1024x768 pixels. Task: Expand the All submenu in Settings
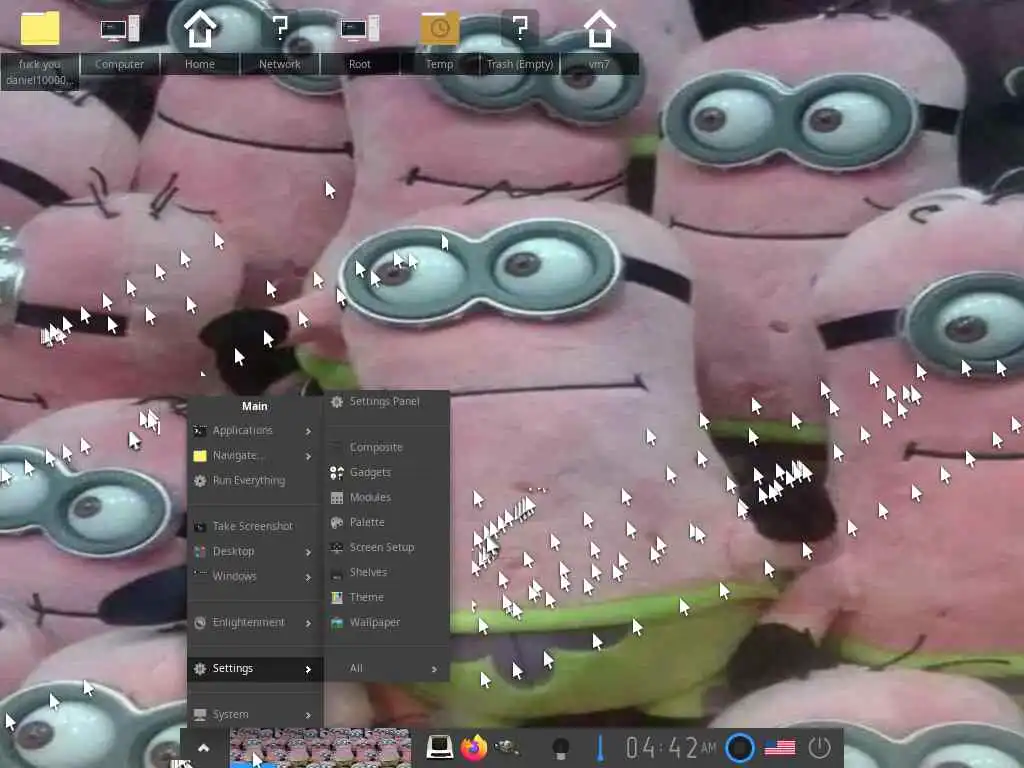(387, 668)
